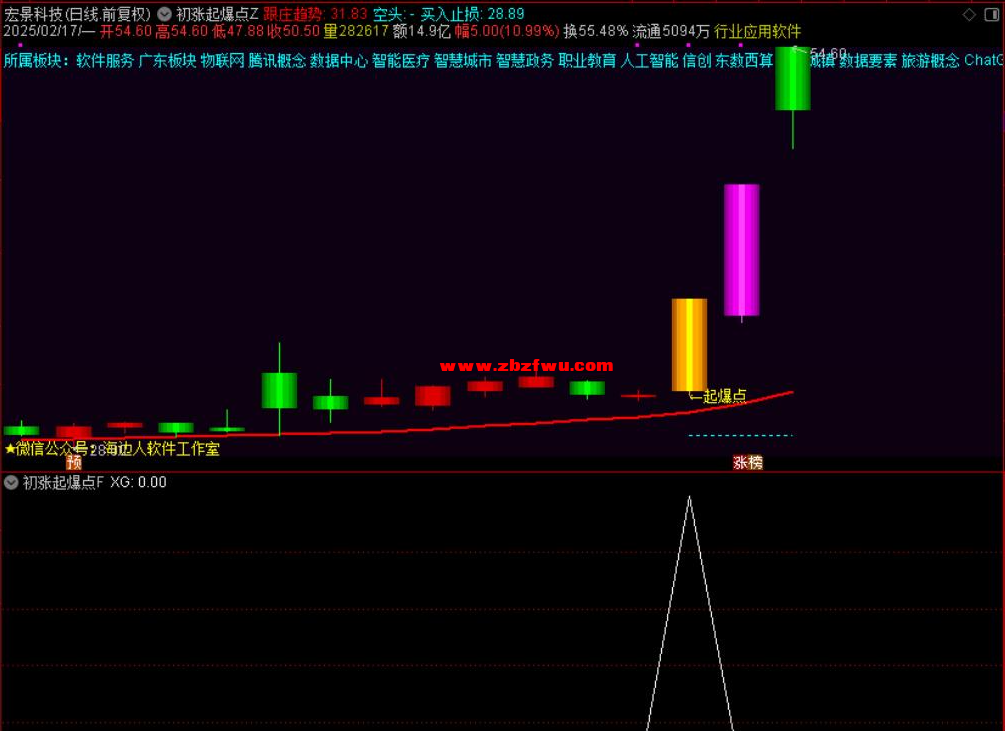
Task: Open the 初涨起爆点F indicator dropdown arrow
Action: click(11, 482)
